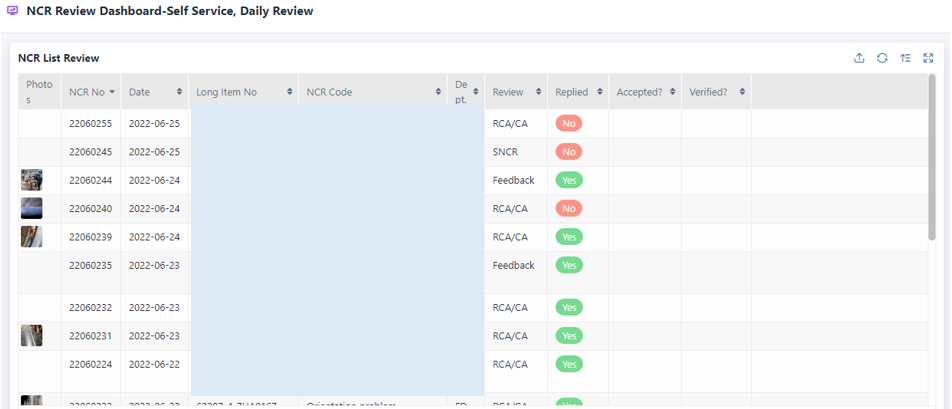Sort by NCR Code column arrows
The image size is (952, 409).
point(438,92)
